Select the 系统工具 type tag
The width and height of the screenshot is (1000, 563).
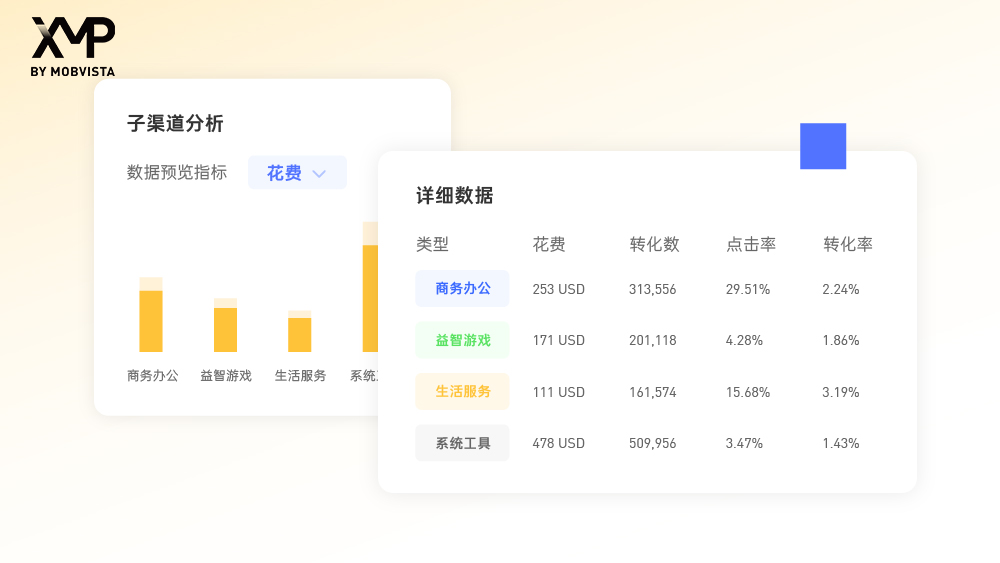(x=462, y=443)
